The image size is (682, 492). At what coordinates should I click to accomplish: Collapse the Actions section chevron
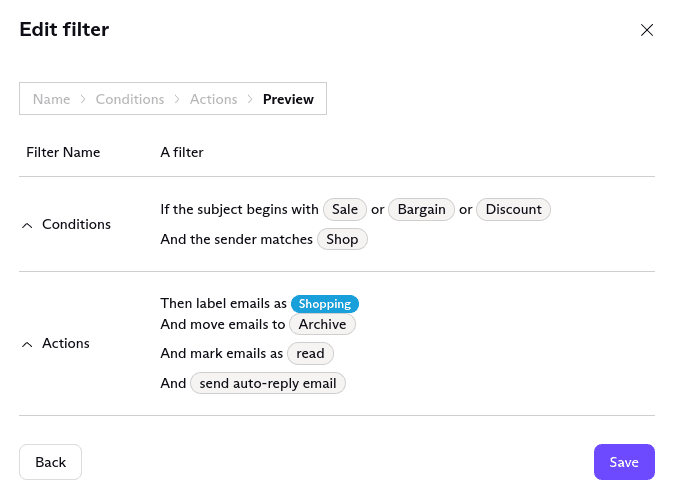[27, 344]
